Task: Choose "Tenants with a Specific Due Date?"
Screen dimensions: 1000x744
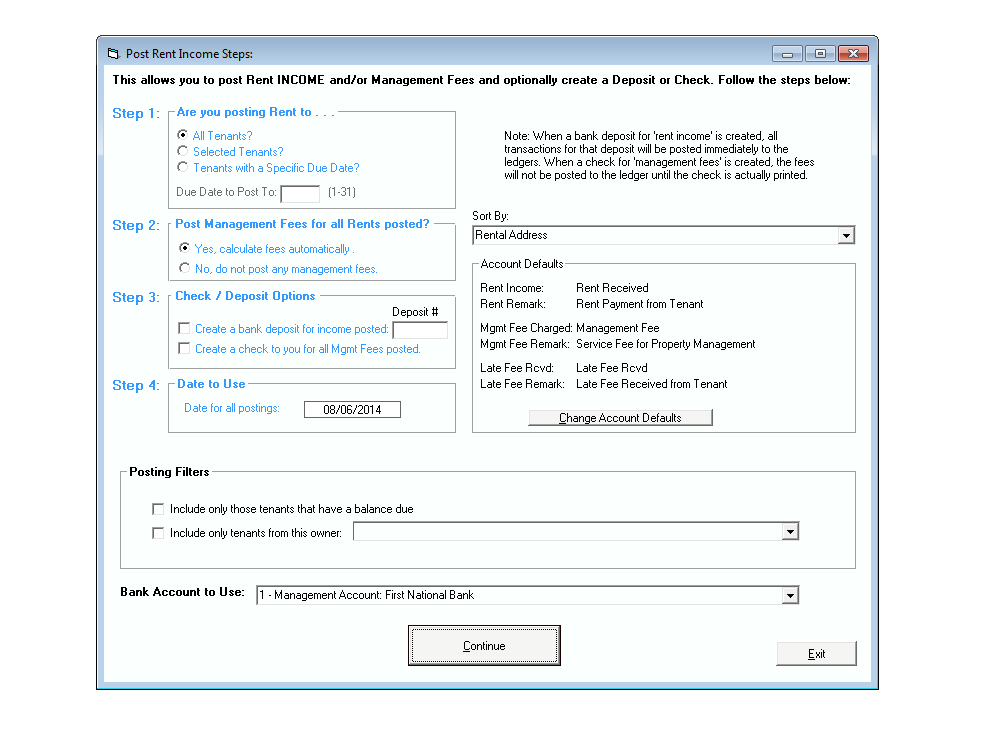Action: coord(182,168)
